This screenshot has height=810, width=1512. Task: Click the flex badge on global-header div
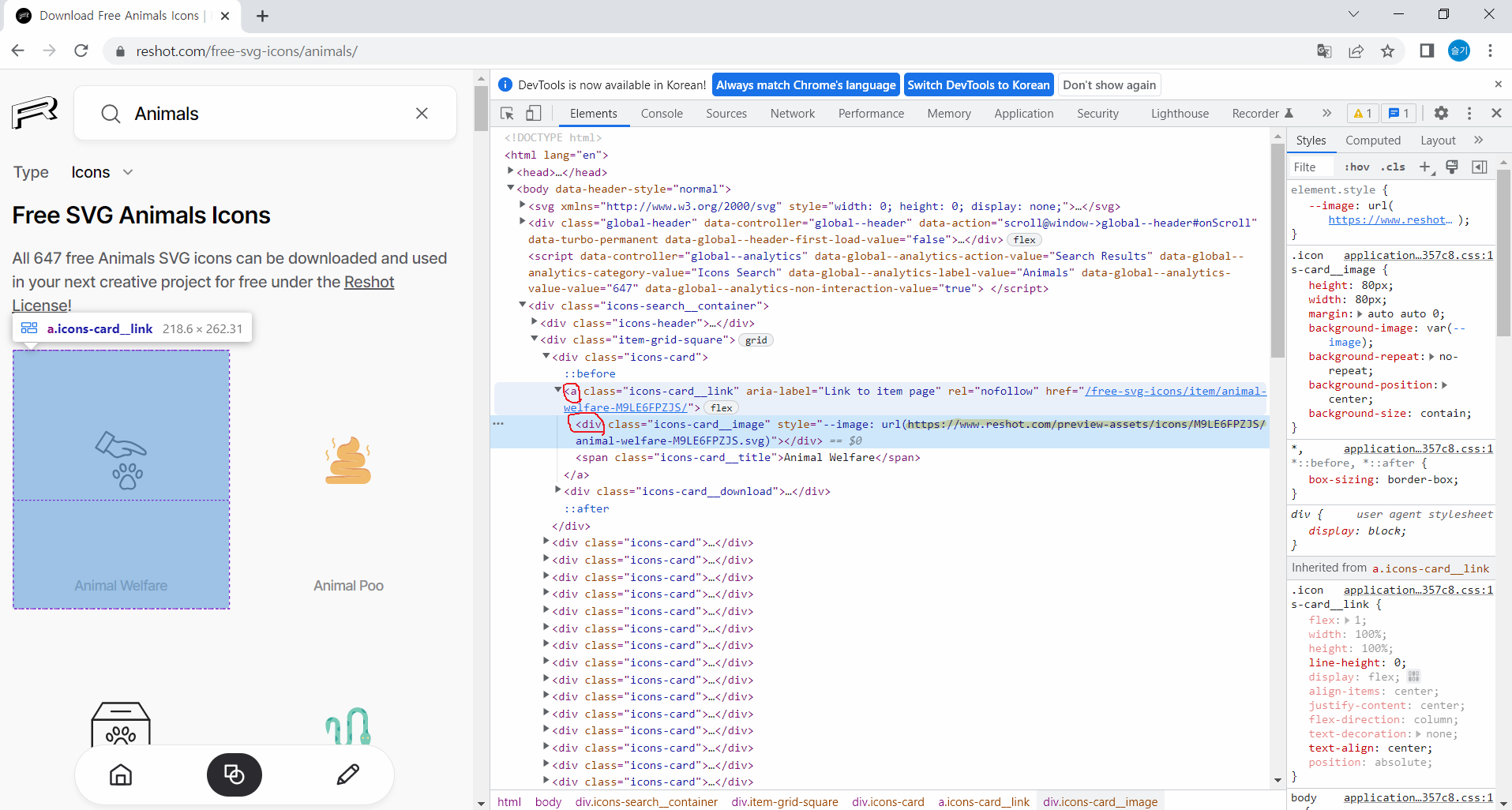pos(1024,240)
